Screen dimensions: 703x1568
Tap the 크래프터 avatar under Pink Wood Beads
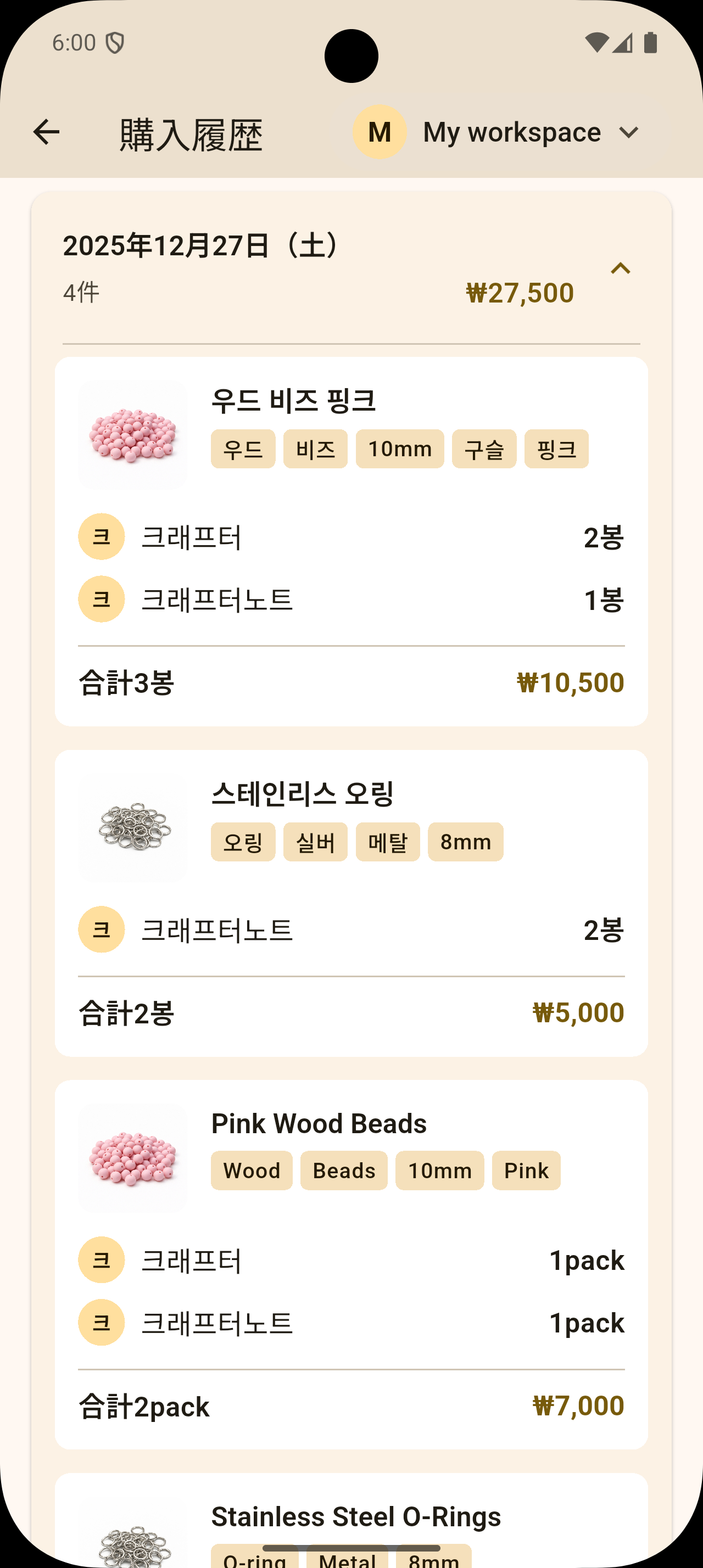[x=102, y=1259]
